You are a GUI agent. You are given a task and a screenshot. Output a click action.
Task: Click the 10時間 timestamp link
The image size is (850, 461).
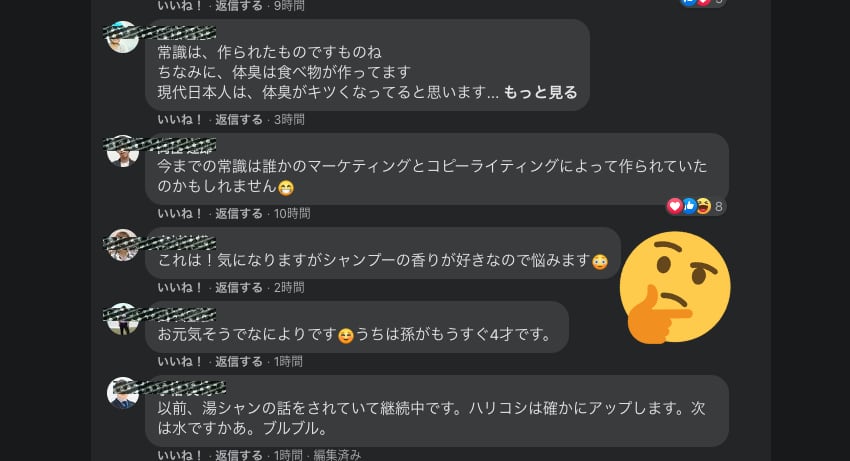click(292, 214)
